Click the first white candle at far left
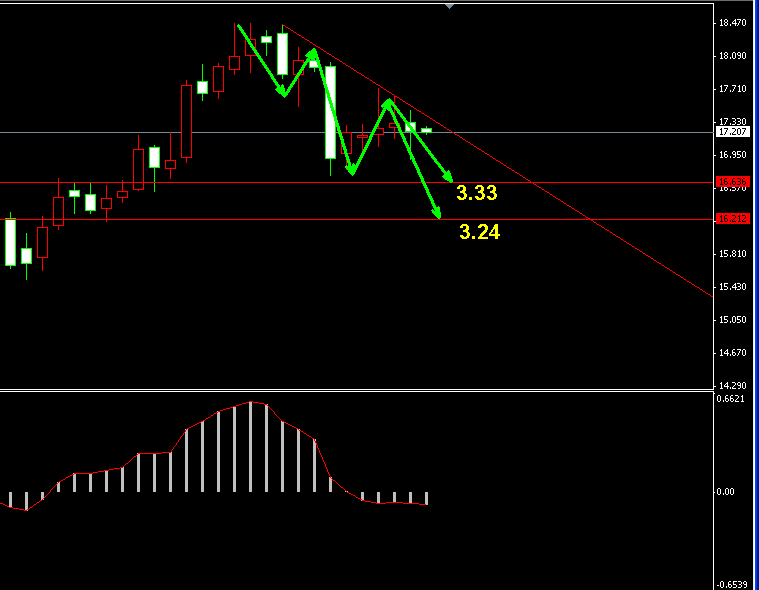Viewport: 759px width, 590px height. pos(10,242)
